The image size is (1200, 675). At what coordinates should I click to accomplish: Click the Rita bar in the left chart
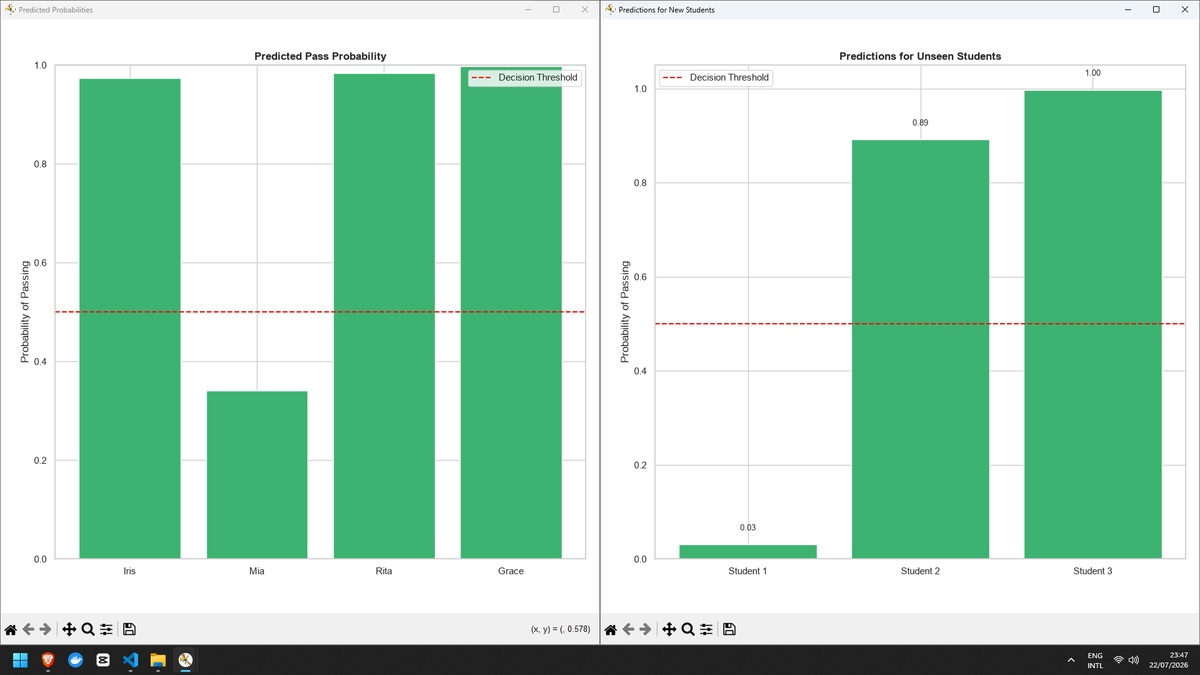pos(384,316)
